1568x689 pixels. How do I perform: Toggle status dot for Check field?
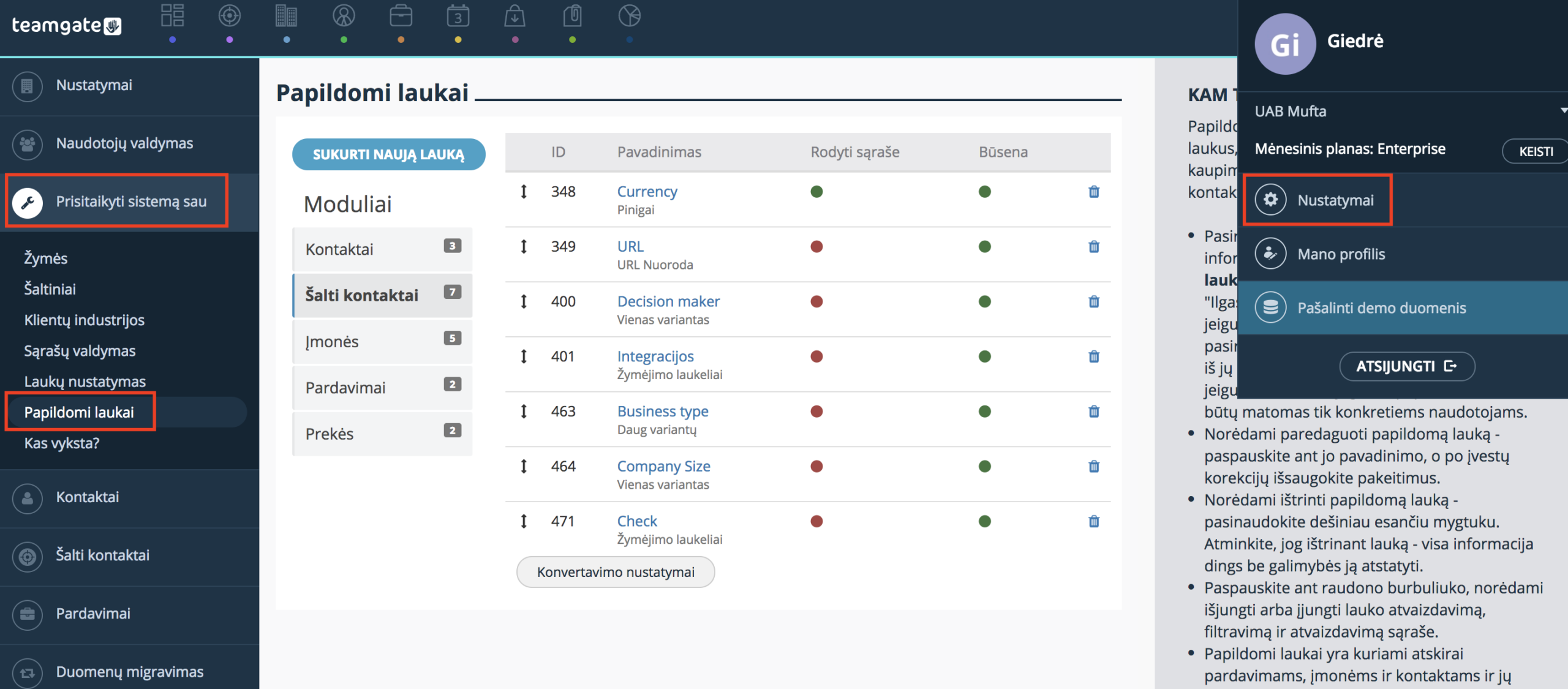(x=985, y=521)
